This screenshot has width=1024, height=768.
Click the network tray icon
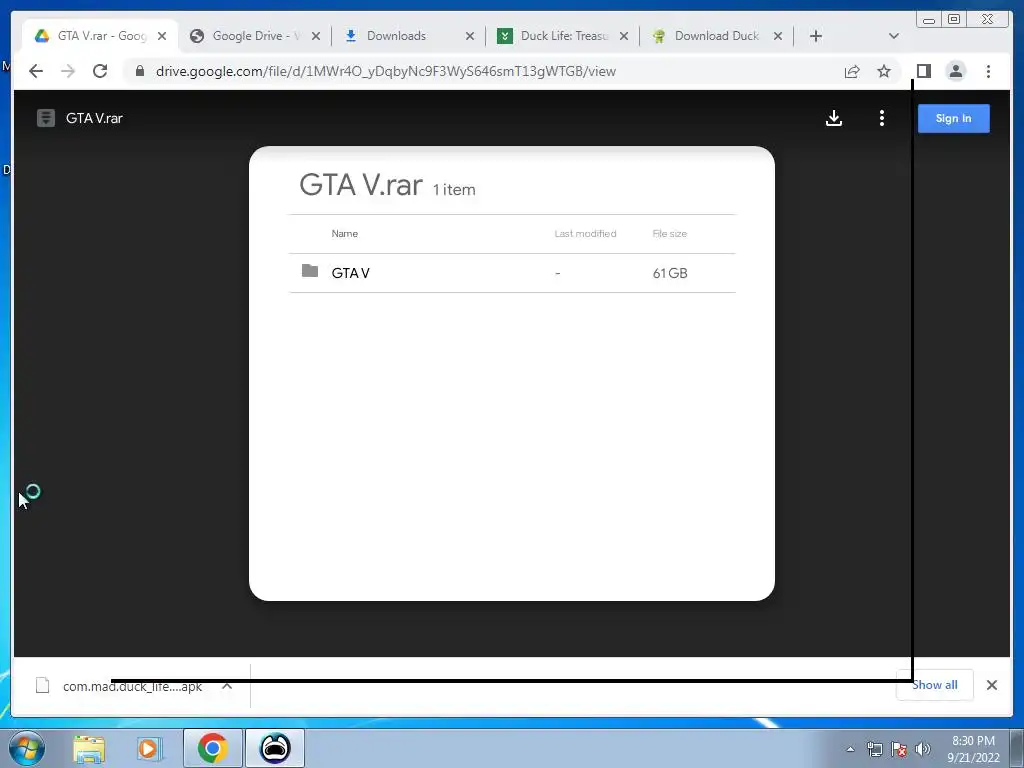pos(874,750)
